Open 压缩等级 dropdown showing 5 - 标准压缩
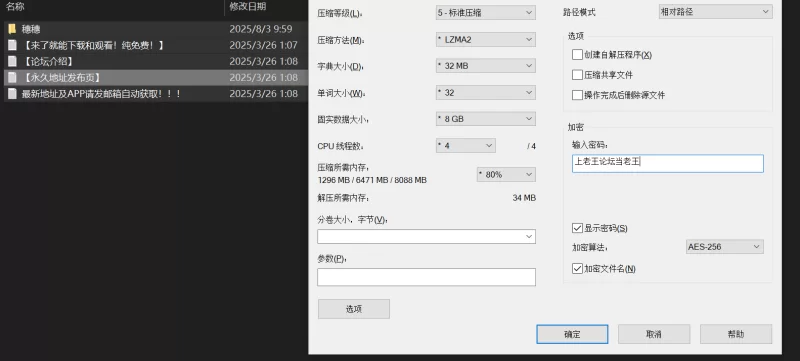Viewport: 800px width, 361px height. point(485,13)
